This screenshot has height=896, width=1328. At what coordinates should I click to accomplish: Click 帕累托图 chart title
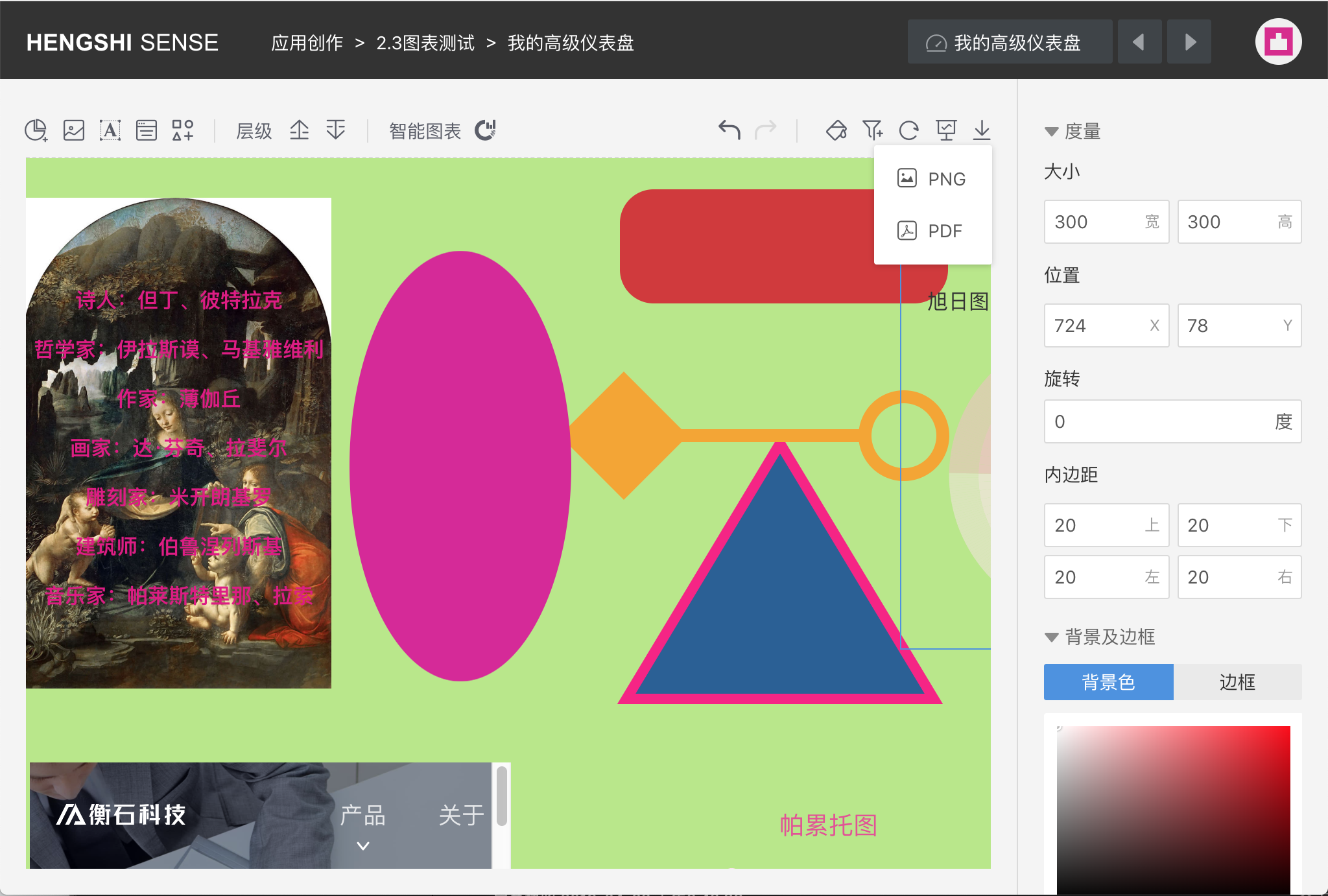(828, 825)
